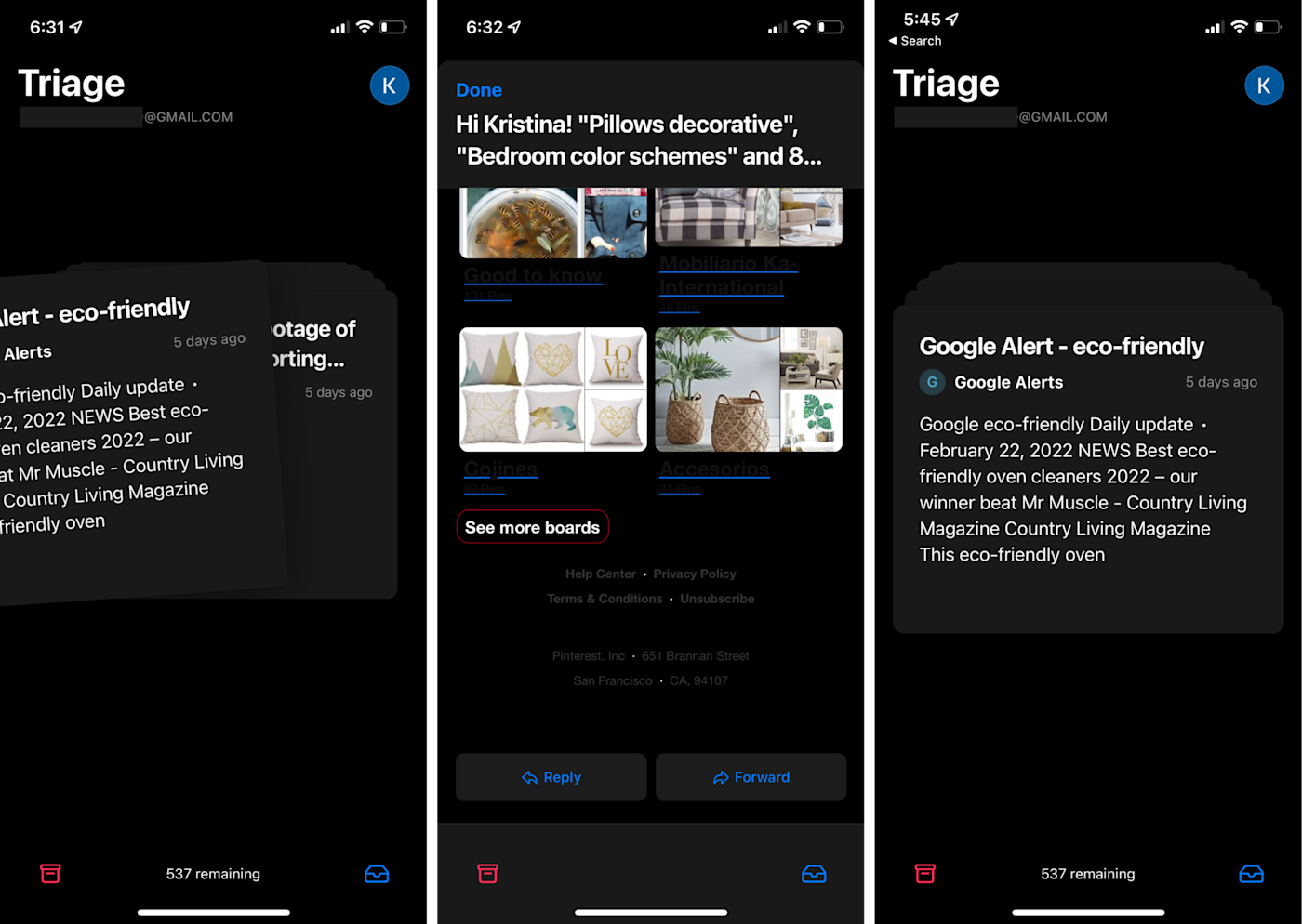Tap the 537 remaining counter on left screen
The width and height of the screenshot is (1302, 924).
coord(213,874)
